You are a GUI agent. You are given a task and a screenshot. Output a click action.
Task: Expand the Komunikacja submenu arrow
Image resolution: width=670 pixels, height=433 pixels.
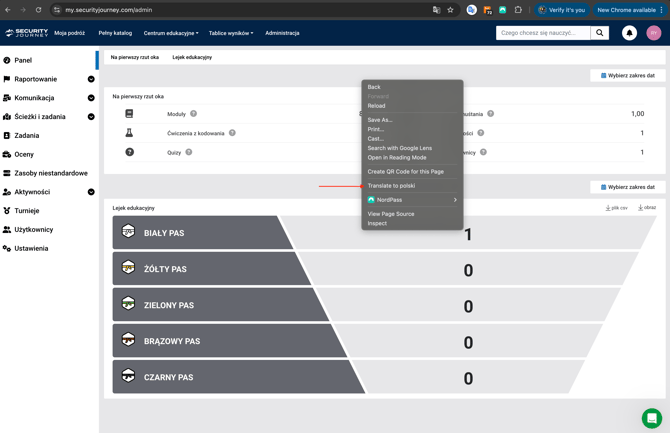click(91, 98)
